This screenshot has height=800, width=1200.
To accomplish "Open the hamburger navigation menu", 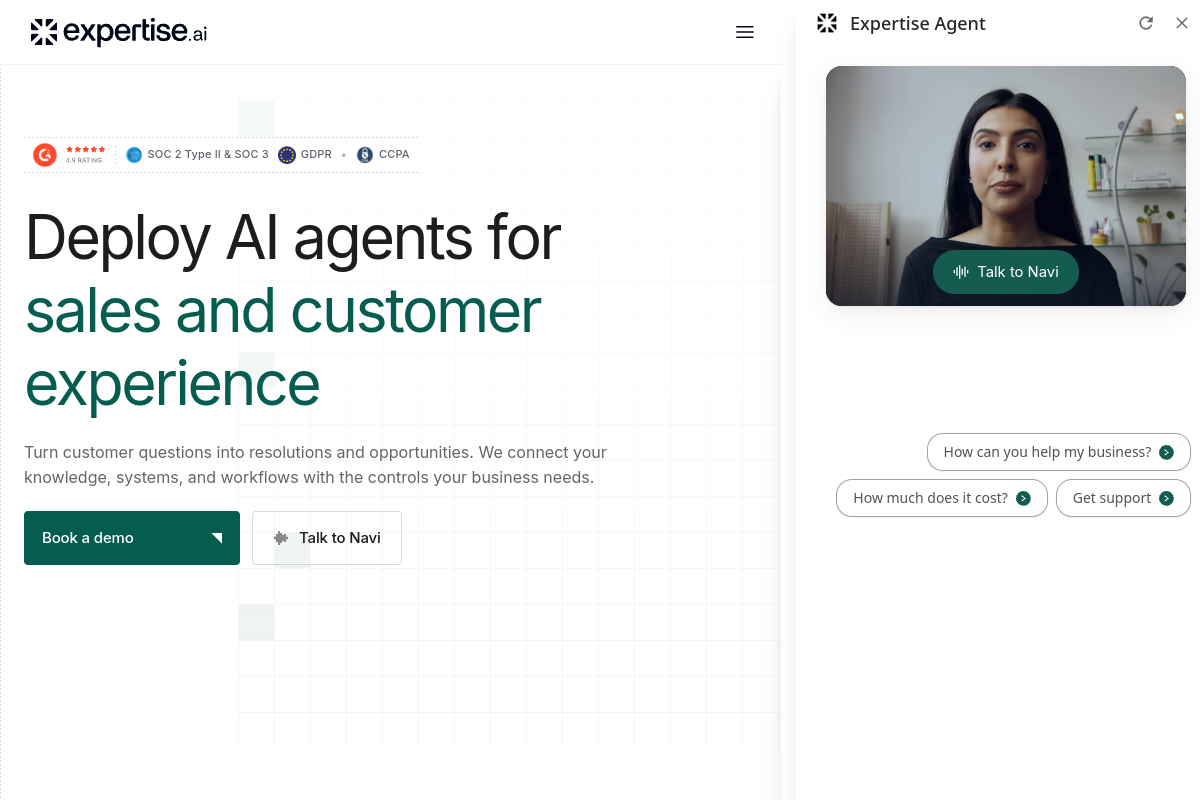I will 744,32.
